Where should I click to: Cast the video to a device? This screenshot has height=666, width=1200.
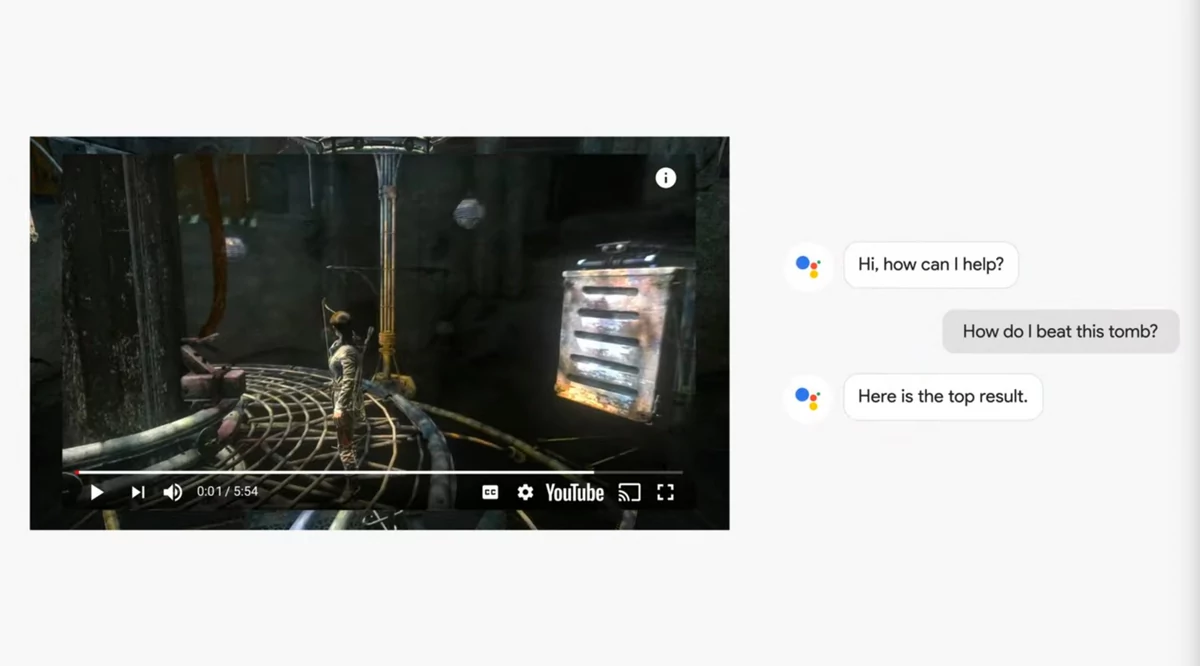(x=629, y=492)
